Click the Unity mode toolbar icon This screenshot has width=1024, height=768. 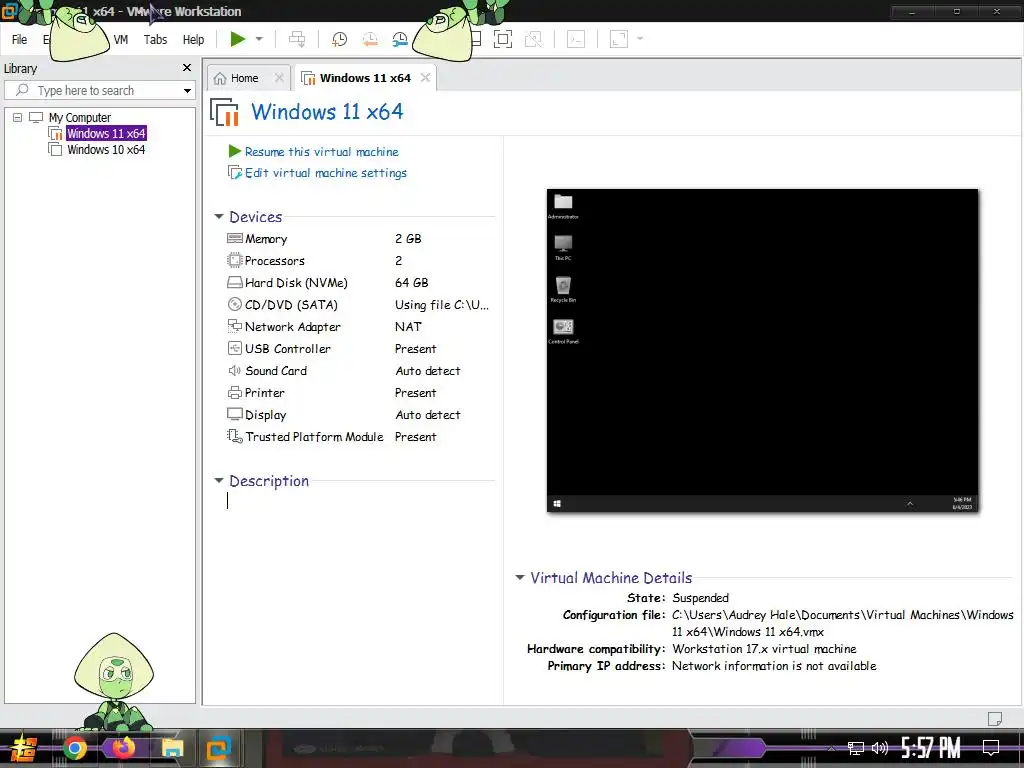coord(533,39)
